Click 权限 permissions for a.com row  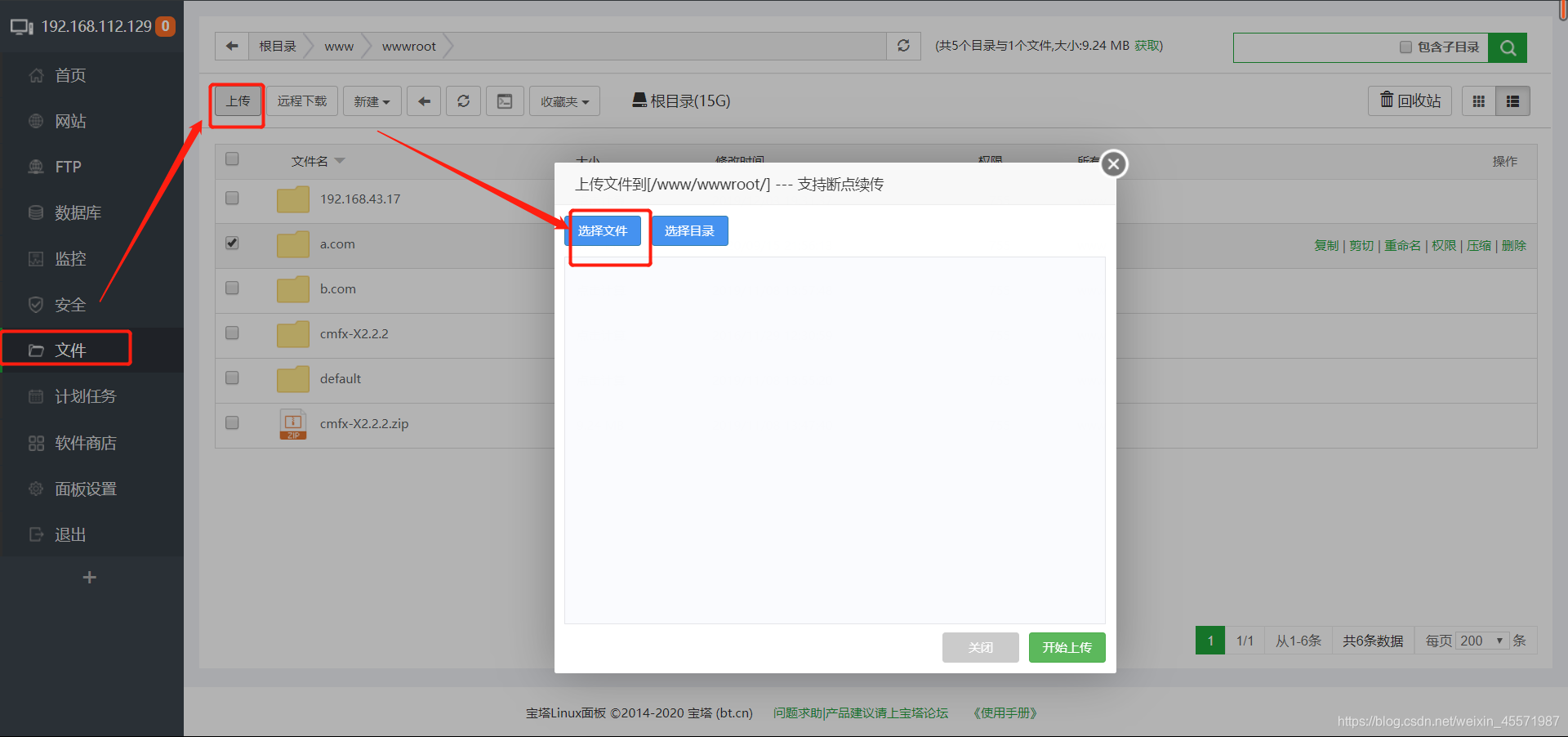point(1444,246)
